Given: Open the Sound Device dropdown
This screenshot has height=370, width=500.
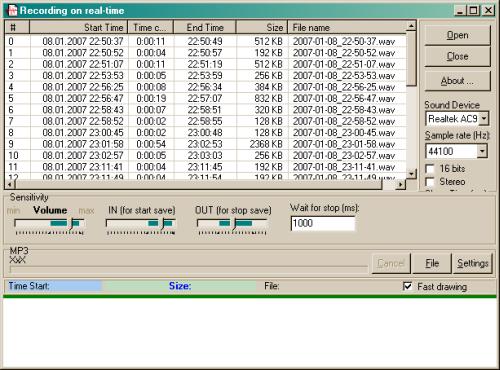Looking at the screenshot, I should pyautogui.click(x=484, y=118).
